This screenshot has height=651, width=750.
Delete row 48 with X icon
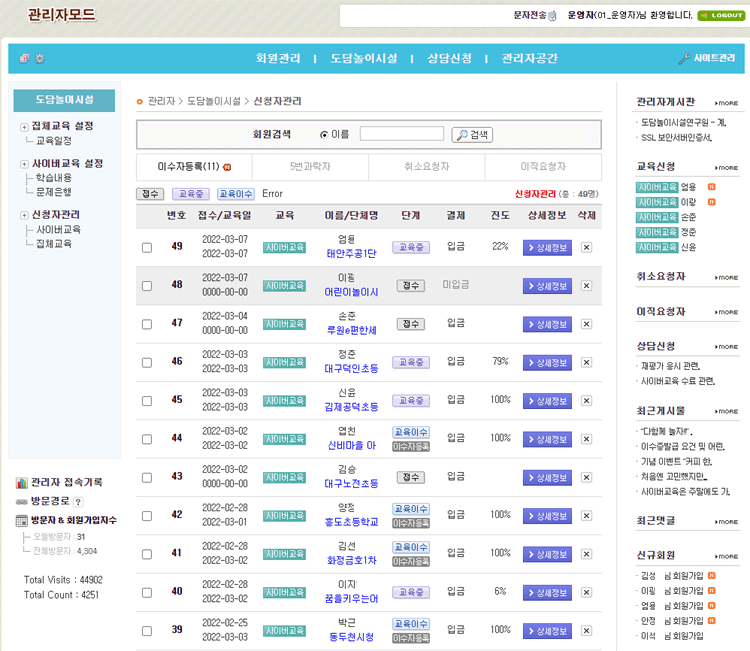586,286
